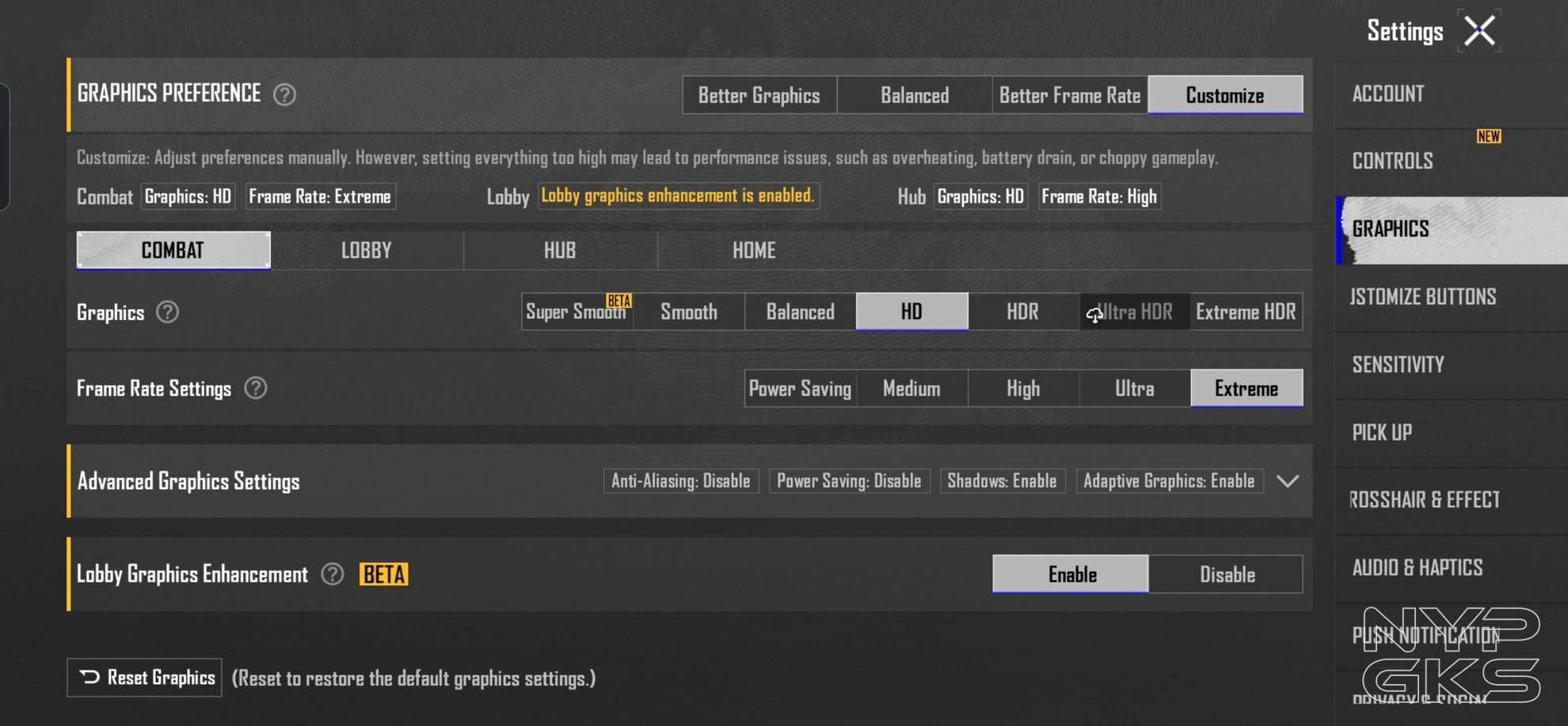The width and height of the screenshot is (1568, 726).
Task: Click Reset Graphics button
Action: [x=144, y=678]
